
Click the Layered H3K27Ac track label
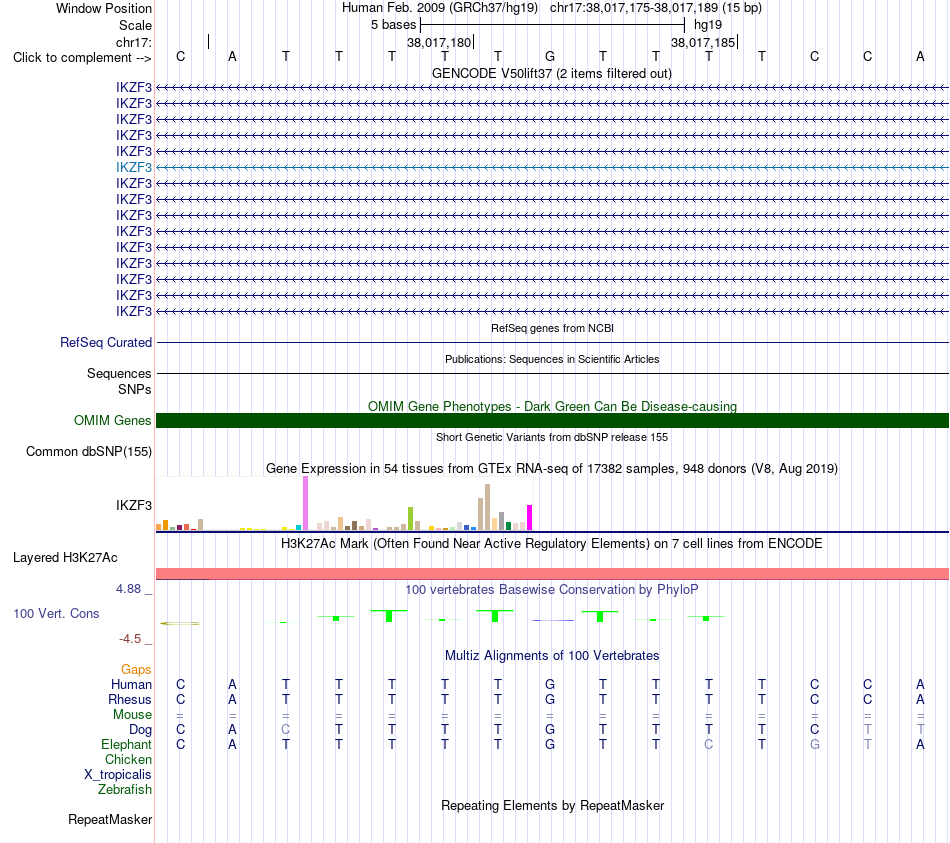pyautogui.click(x=65, y=558)
